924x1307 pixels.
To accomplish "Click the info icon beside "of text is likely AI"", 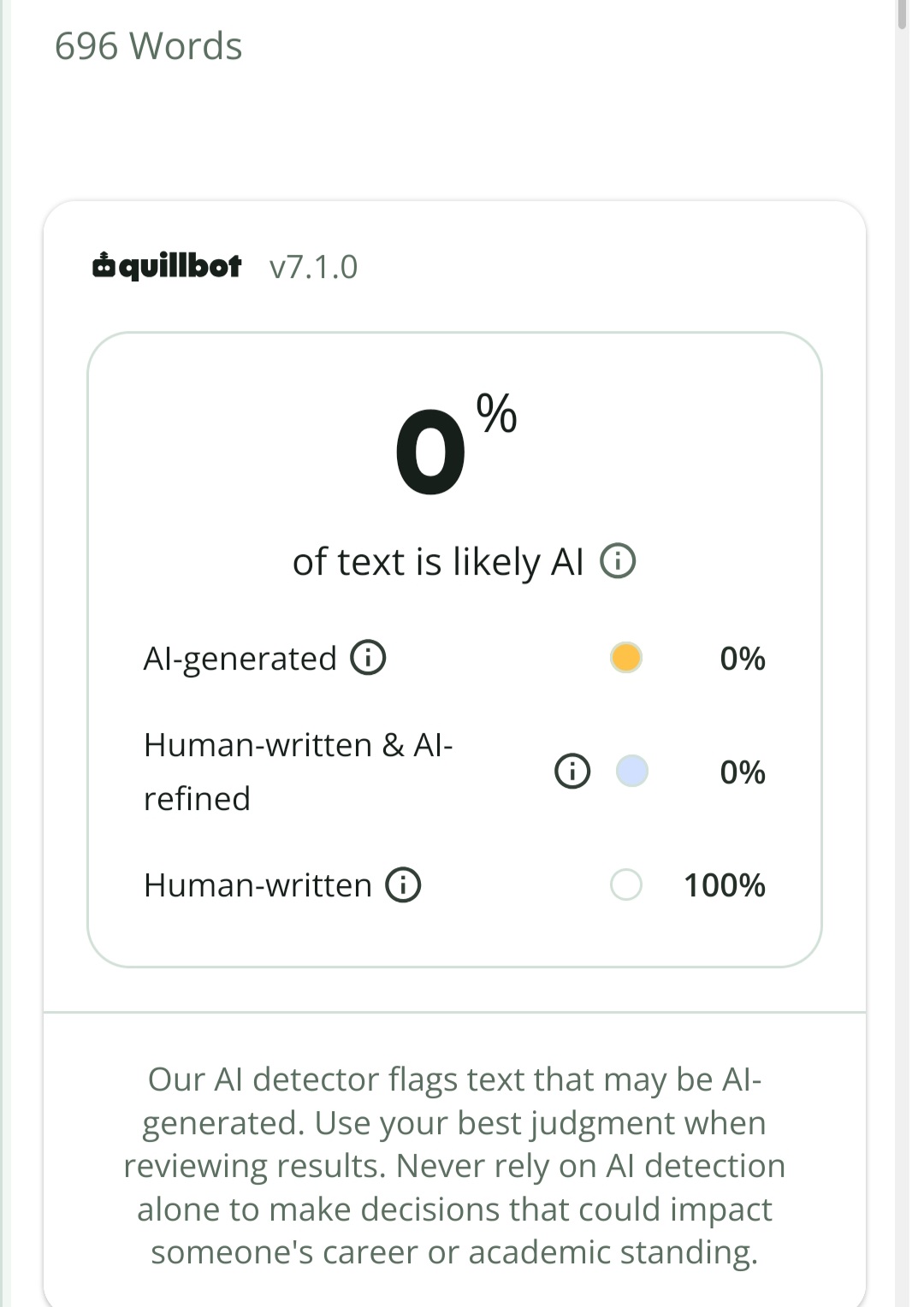I will tap(618, 561).
